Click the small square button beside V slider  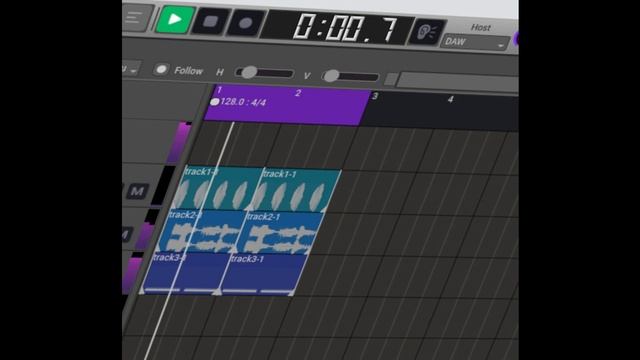[x=390, y=79]
